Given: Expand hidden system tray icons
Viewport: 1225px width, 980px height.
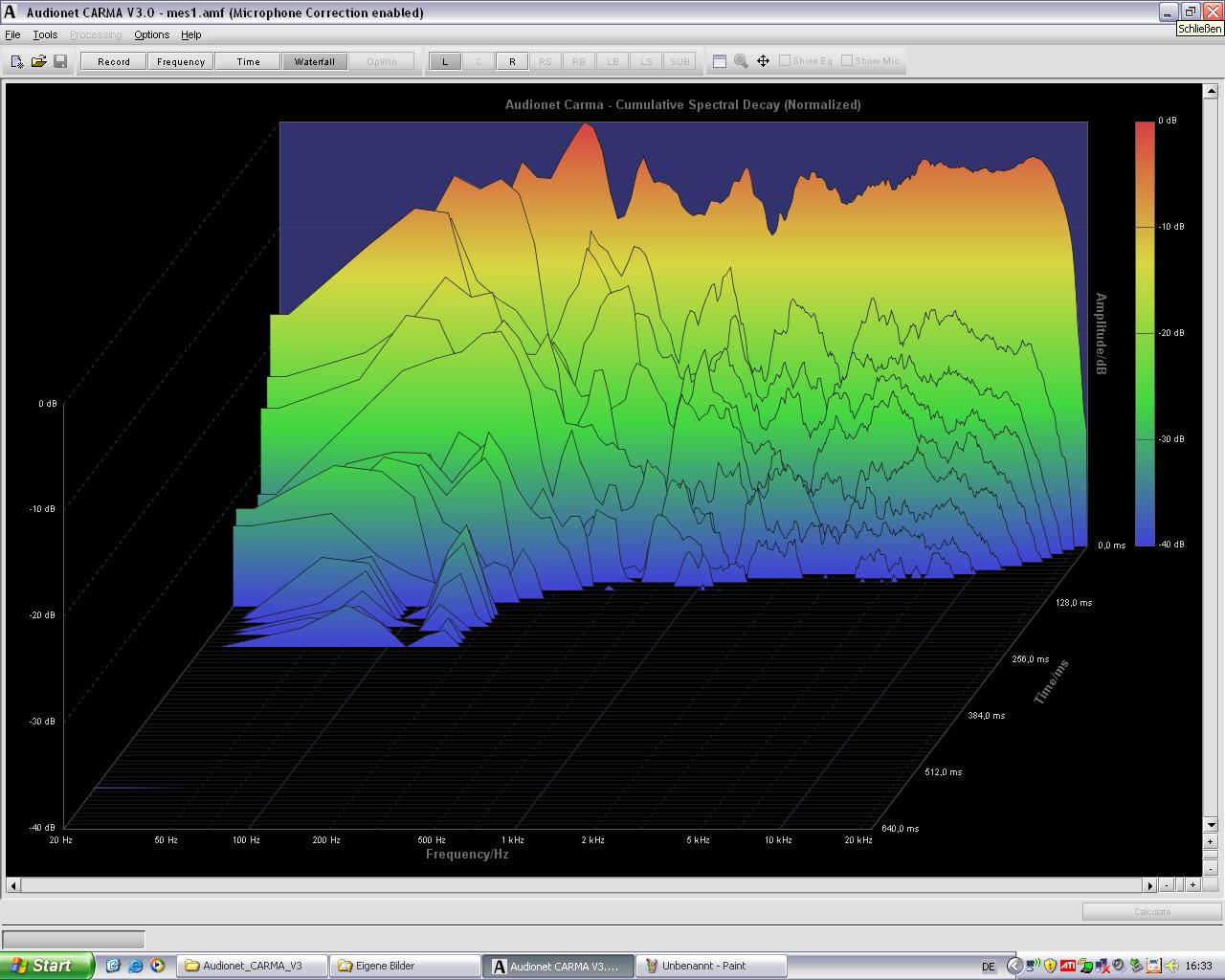Looking at the screenshot, I should click(1014, 966).
